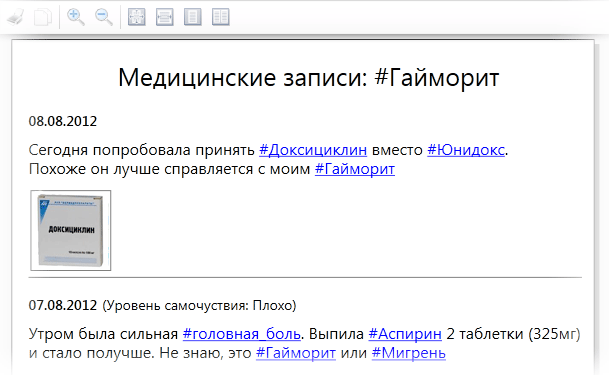Viewport: 609px width, 375px height.
Task: Open the #головная_боль hashtag link
Action: (242, 334)
